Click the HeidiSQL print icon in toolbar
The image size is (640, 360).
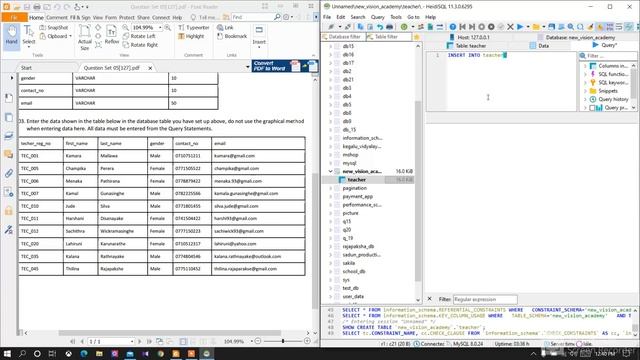[x=389, y=27]
